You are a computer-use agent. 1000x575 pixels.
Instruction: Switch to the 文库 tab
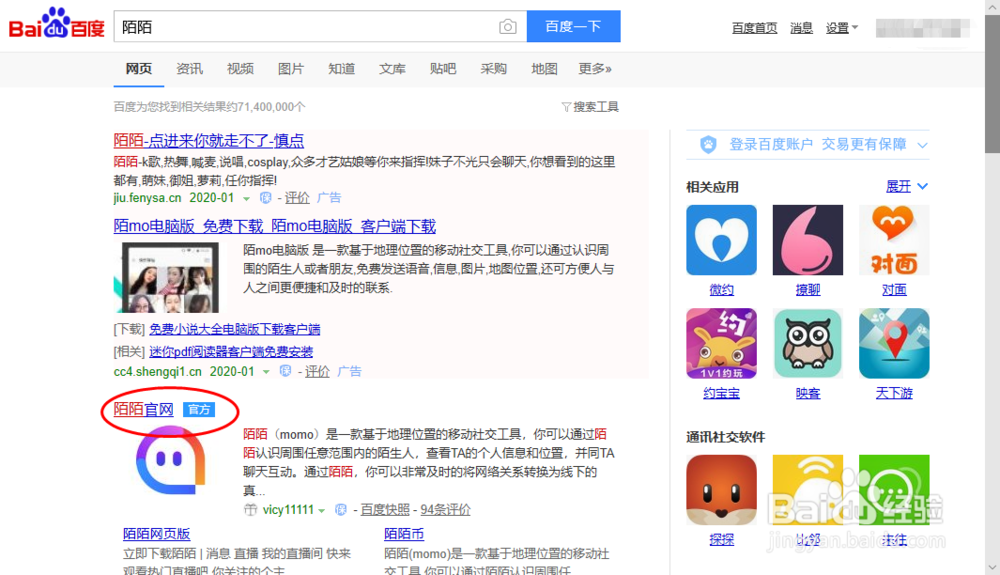click(392, 69)
